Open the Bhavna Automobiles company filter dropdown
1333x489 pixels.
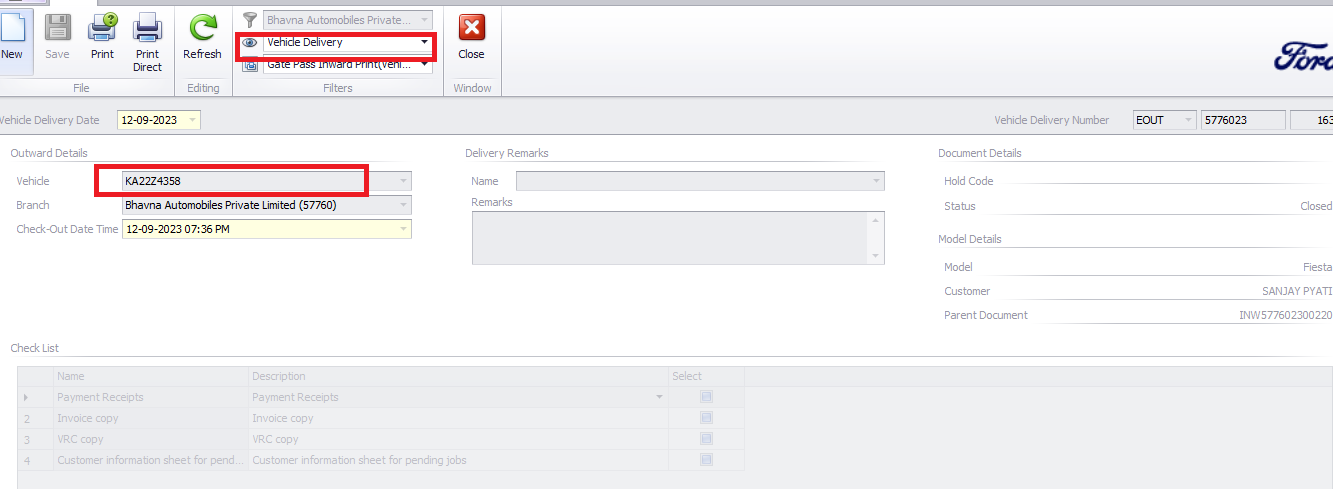[425, 19]
